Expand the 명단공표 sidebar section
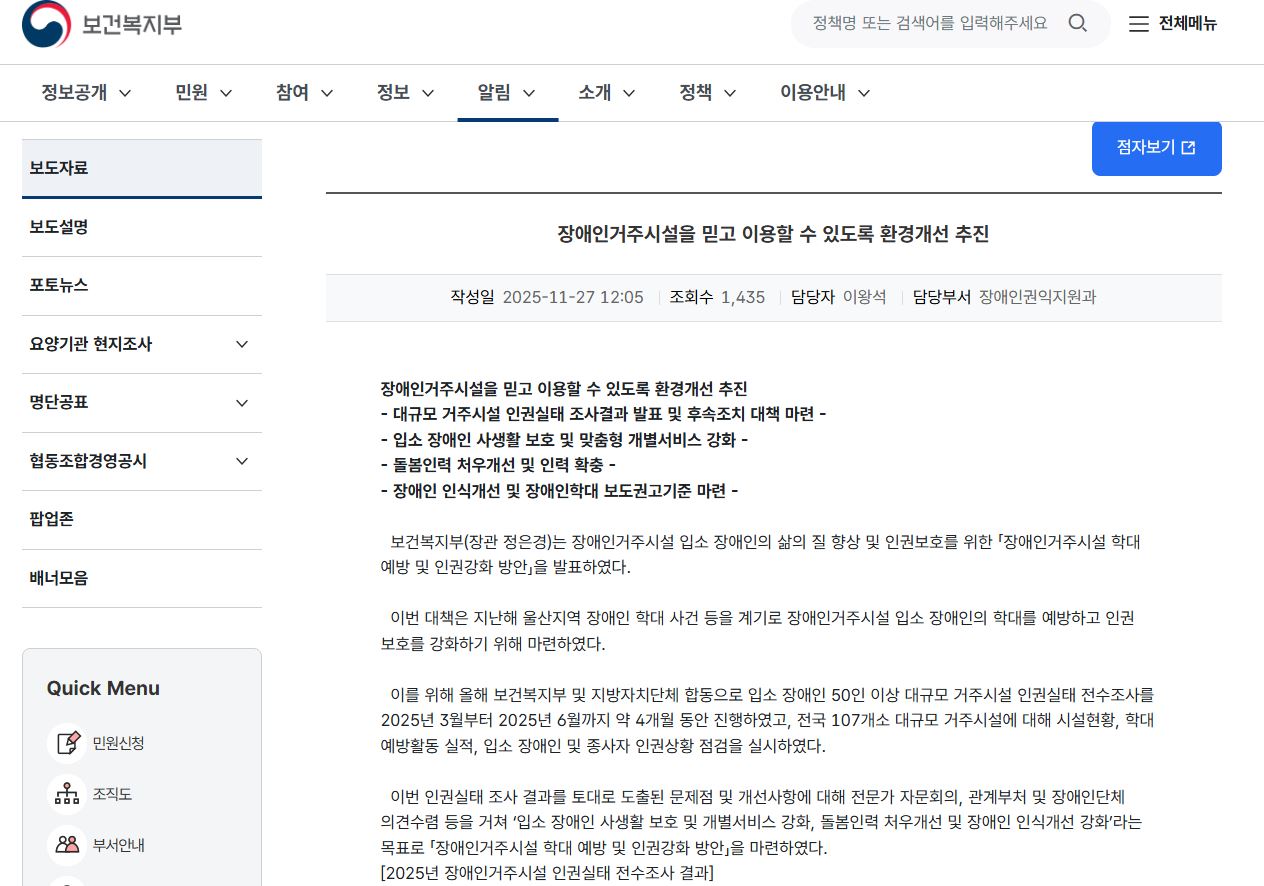This screenshot has width=1264, height=886. [241, 403]
